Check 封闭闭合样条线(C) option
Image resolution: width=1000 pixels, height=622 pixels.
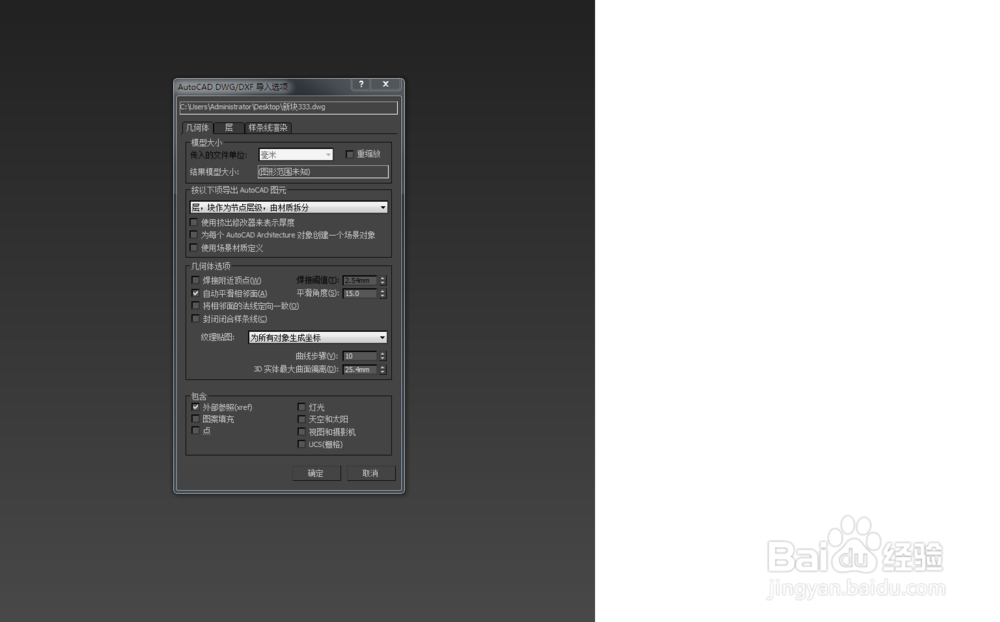(195, 318)
